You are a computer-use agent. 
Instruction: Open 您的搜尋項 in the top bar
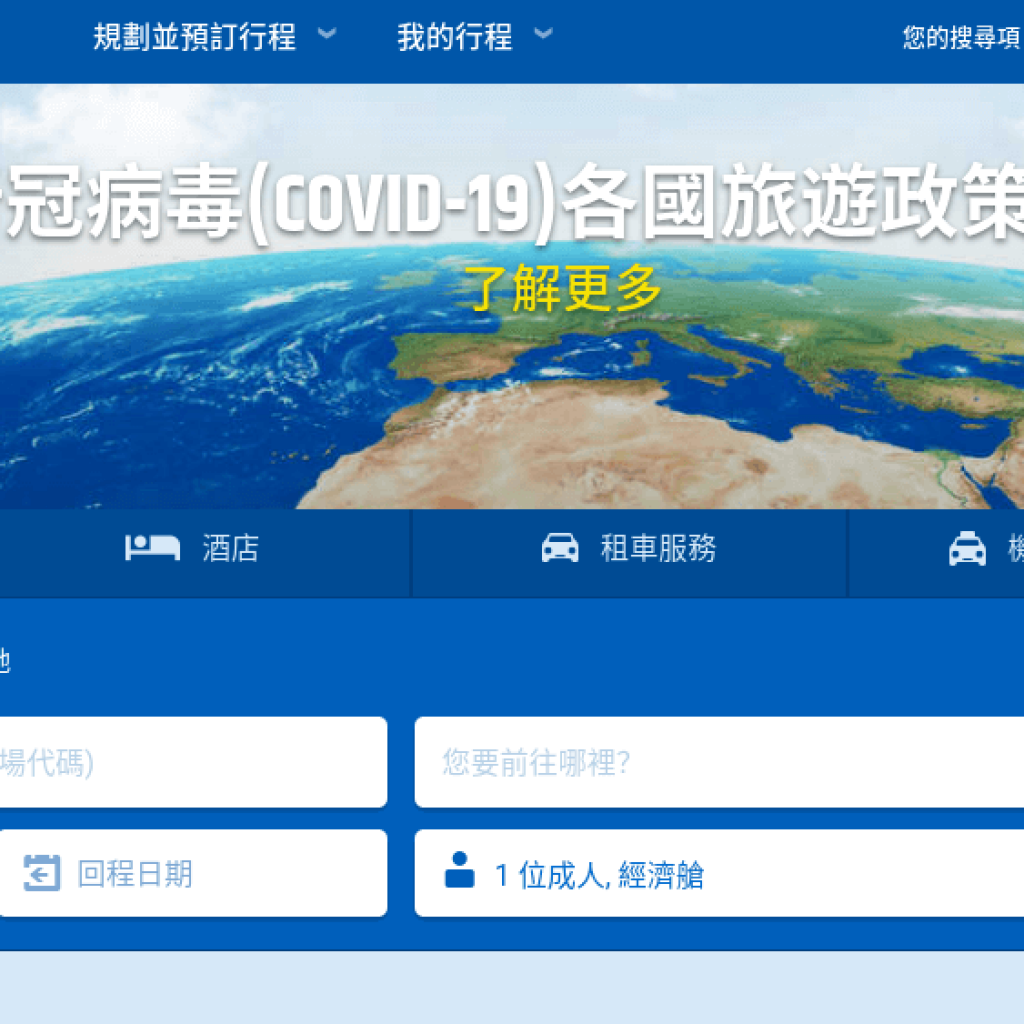pos(961,38)
